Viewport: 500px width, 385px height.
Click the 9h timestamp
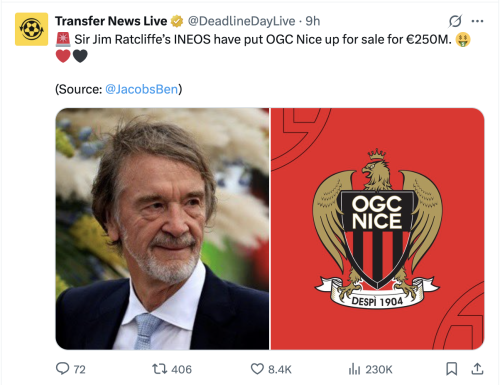pyautogui.click(x=313, y=21)
